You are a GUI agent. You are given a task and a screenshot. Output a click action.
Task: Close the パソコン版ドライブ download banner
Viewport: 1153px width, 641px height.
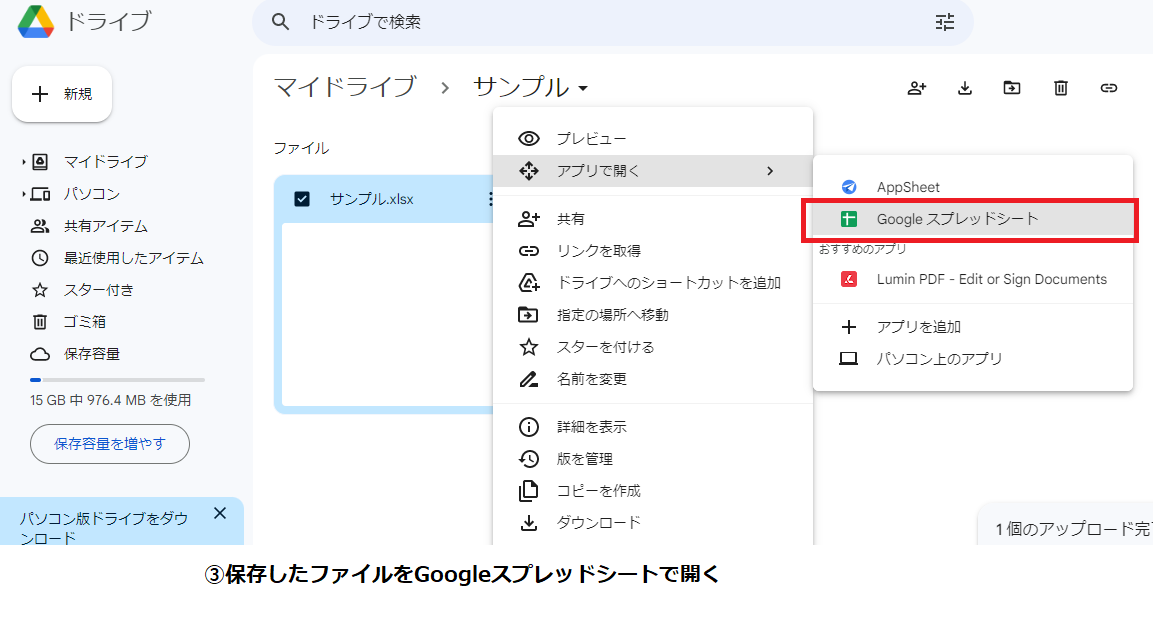[220, 513]
